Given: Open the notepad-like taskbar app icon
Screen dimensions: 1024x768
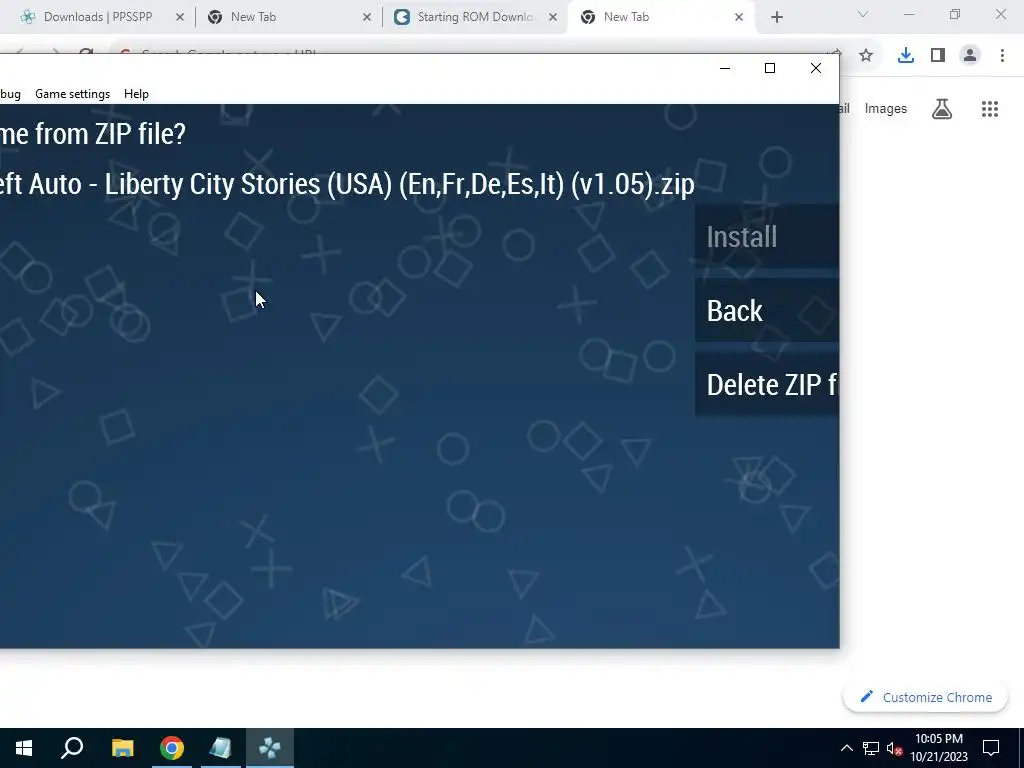Looking at the screenshot, I should [221, 748].
